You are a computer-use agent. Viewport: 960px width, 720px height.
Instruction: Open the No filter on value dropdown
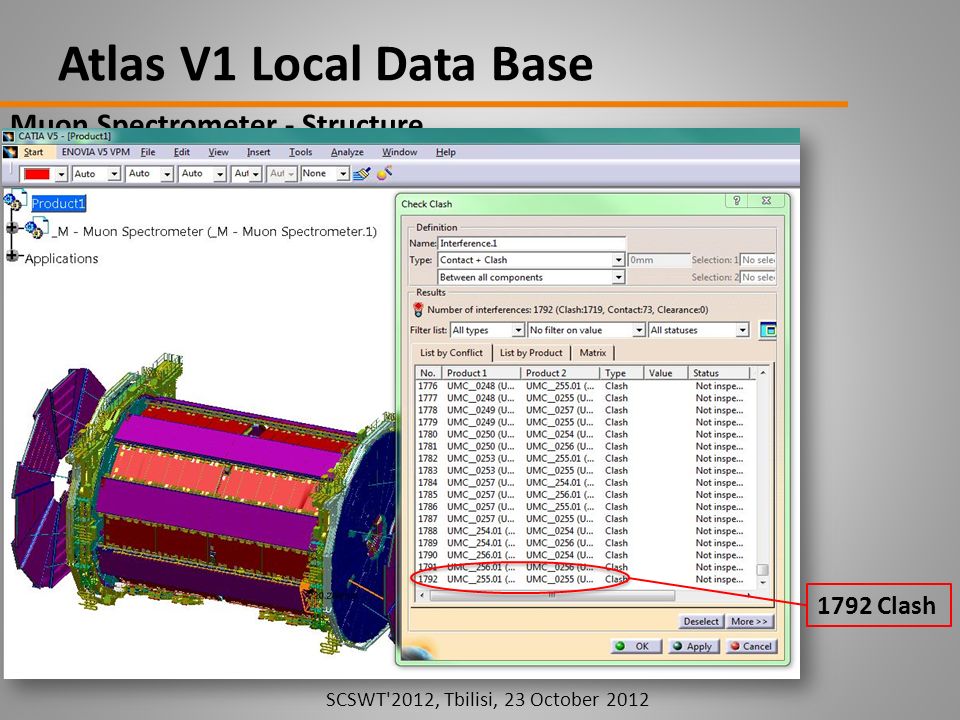pyautogui.click(x=639, y=330)
